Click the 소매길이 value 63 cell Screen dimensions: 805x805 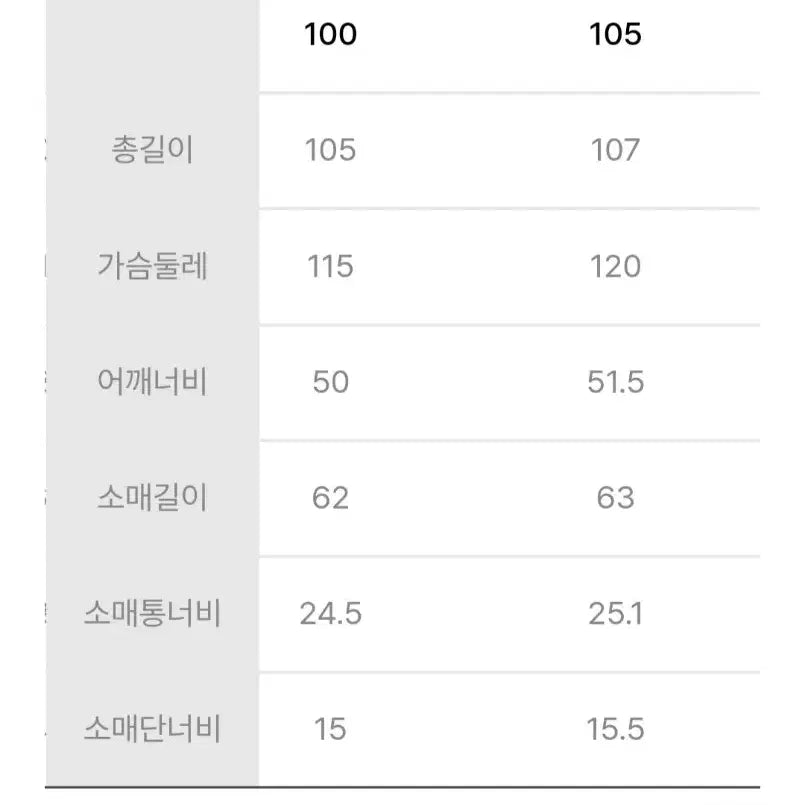[615, 497]
